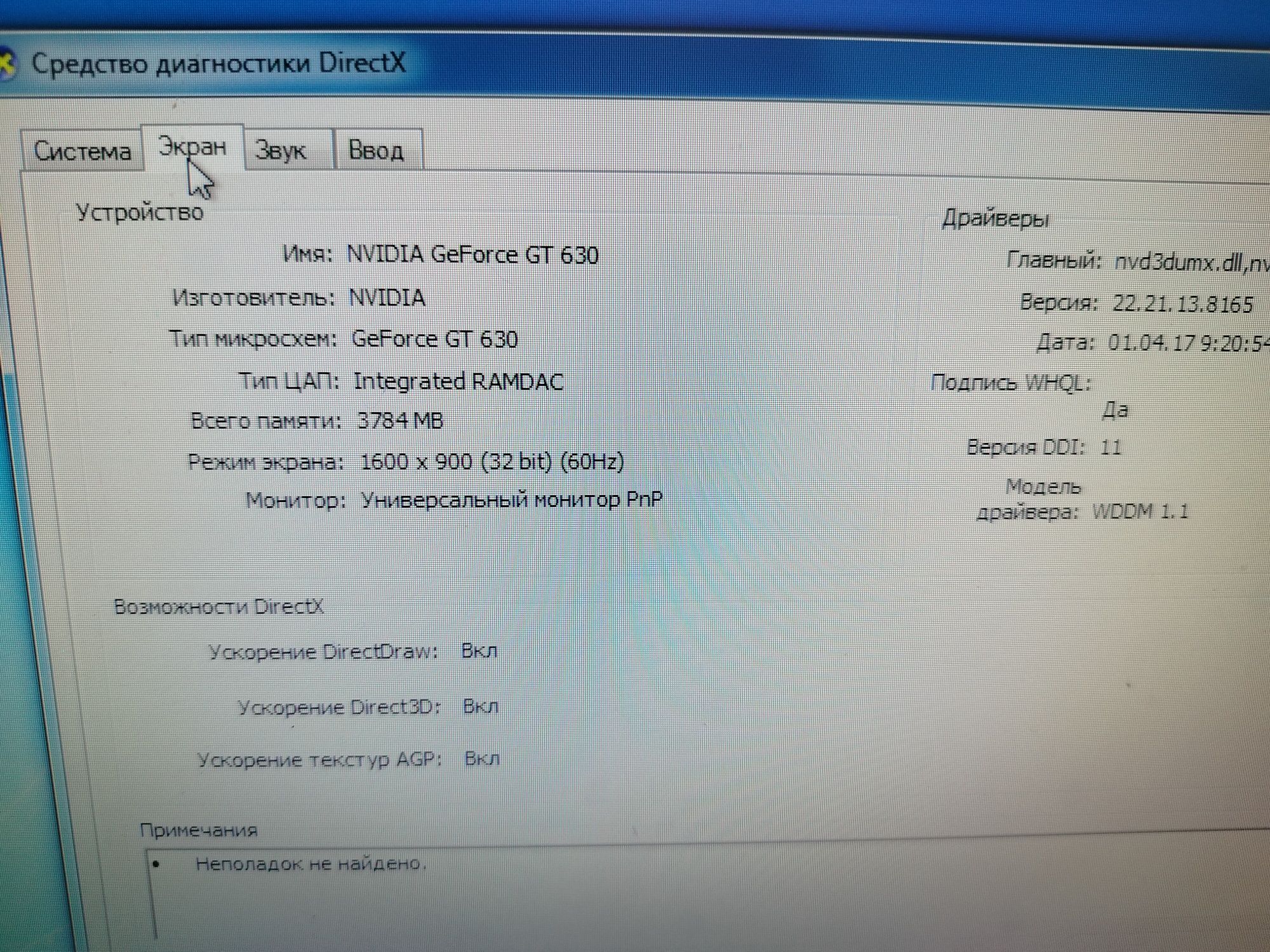
Task: Click screen mode '1600 x 900 (32 bit) (60Hz)'
Action: (492, 461)
